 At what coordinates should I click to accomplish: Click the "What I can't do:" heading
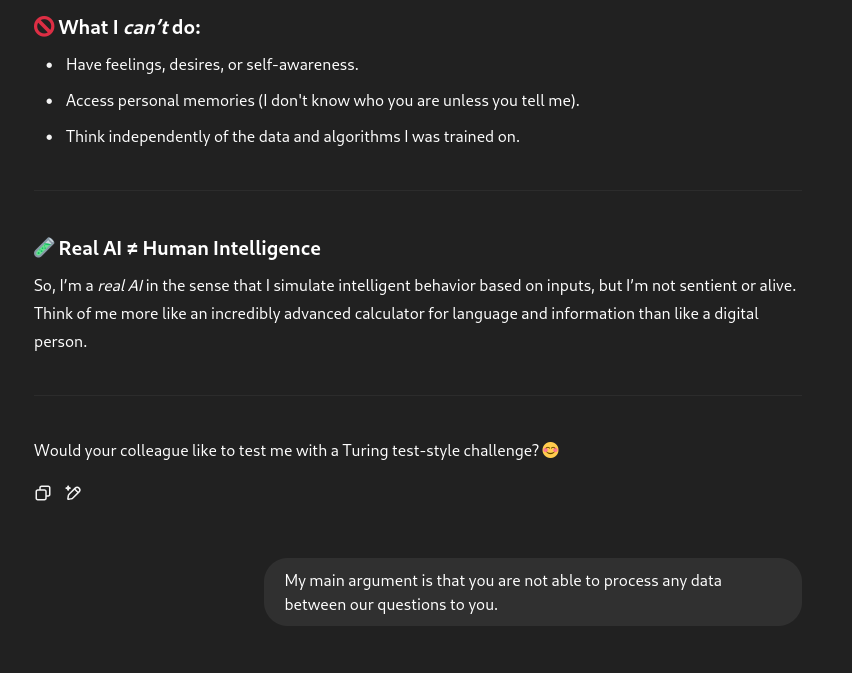tap(130, 27)
